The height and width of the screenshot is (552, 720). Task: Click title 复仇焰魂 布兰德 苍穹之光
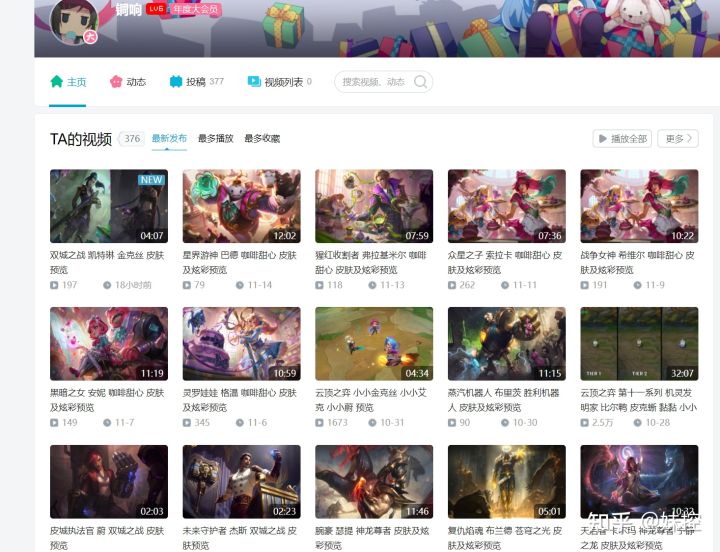[505, 538]
